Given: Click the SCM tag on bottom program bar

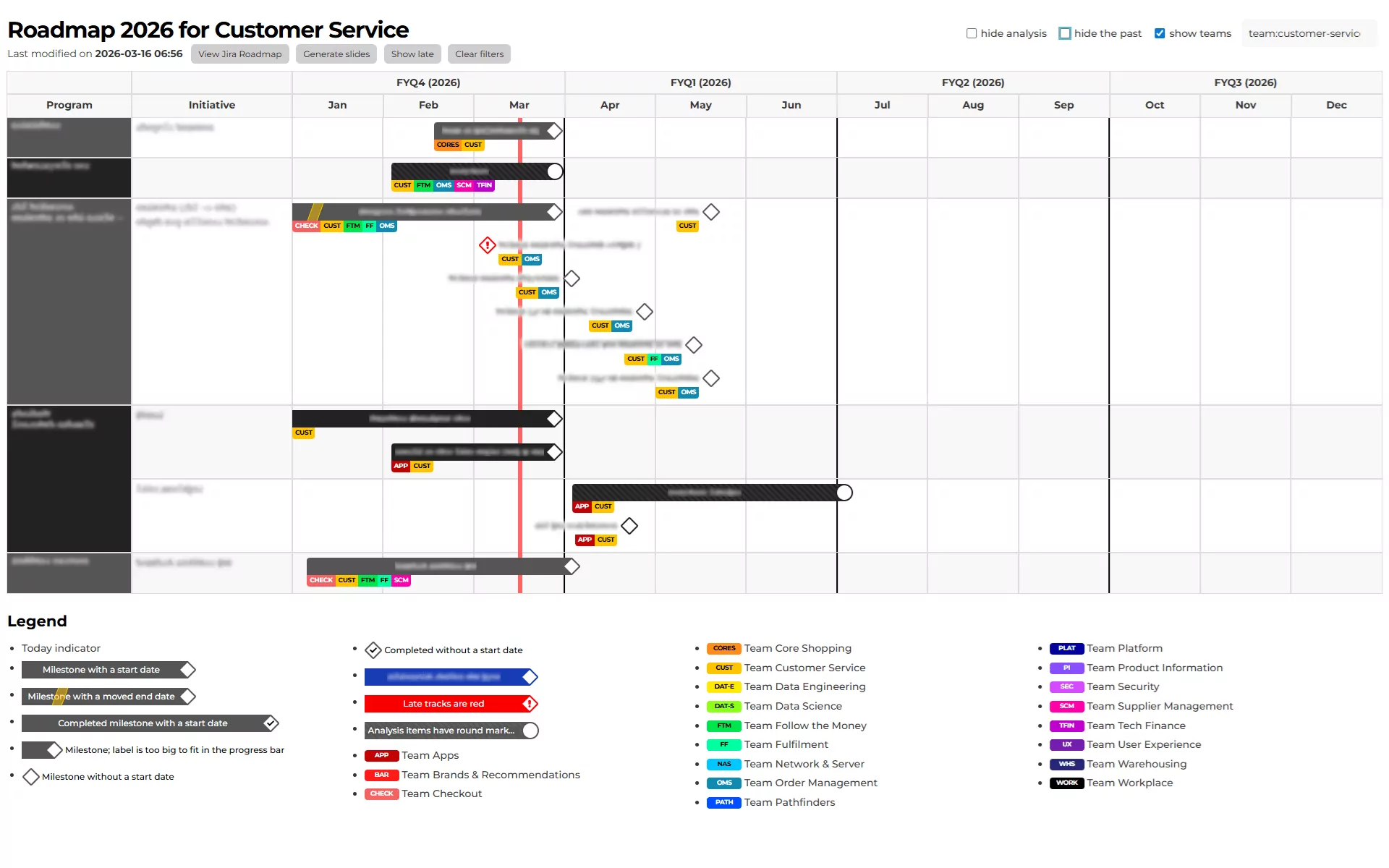Looking at the screenshot, I should click(402, 580).
